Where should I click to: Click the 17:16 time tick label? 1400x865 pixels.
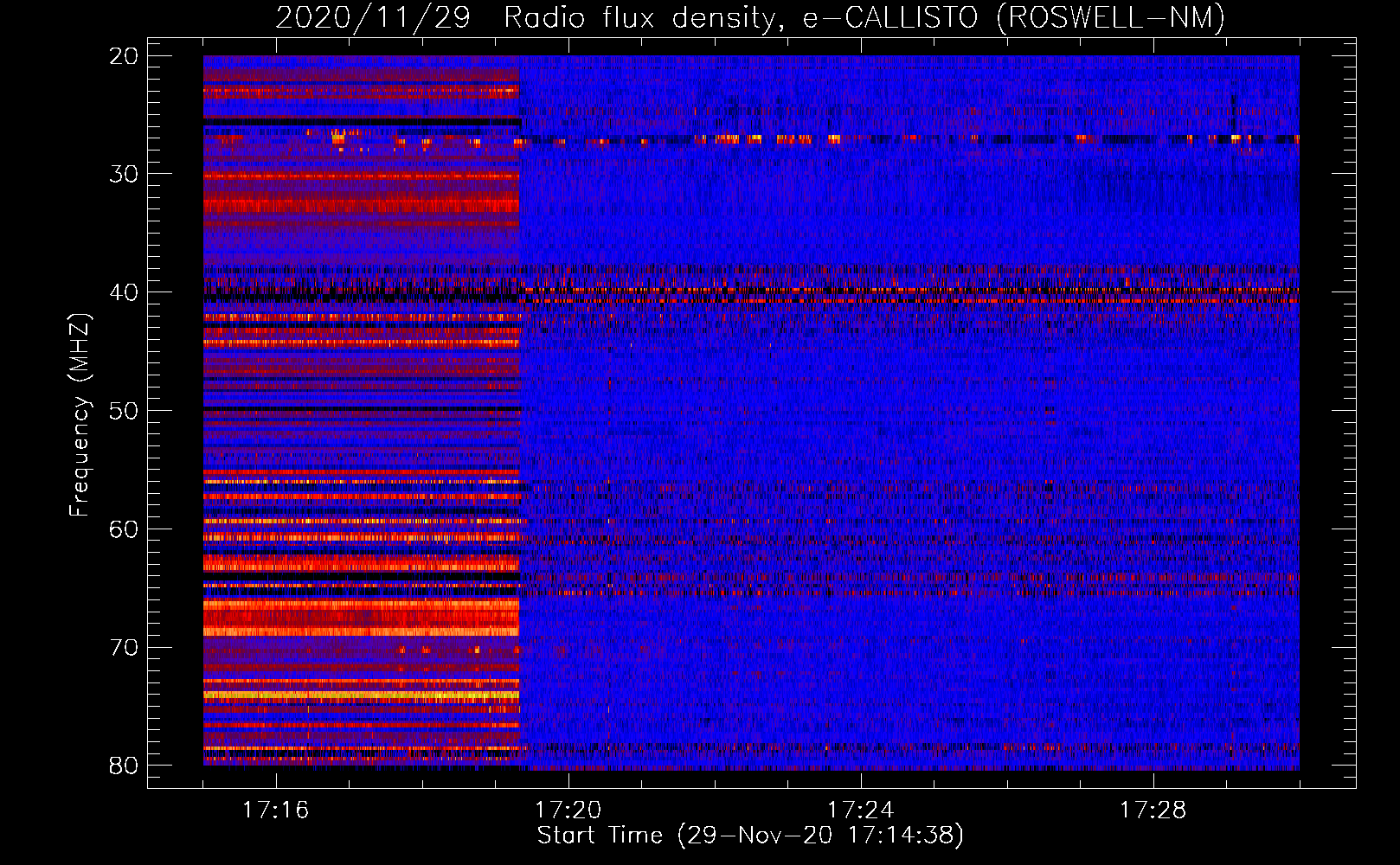[275, 811]
